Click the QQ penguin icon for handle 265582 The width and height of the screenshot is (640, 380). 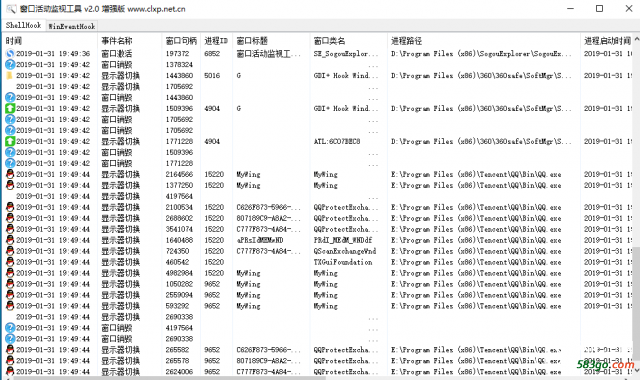(10, 350)
